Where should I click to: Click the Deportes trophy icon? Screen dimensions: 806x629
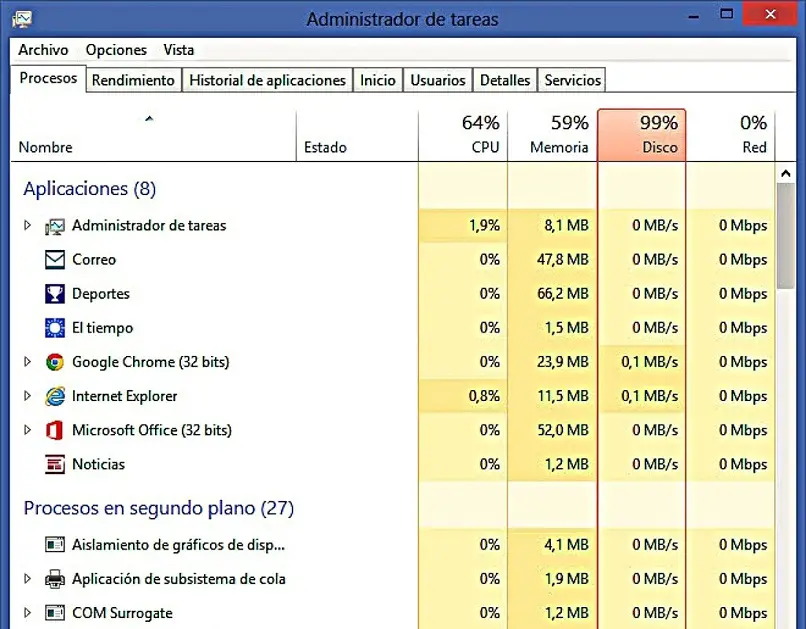pyautogui.click(x=55, y=294)
